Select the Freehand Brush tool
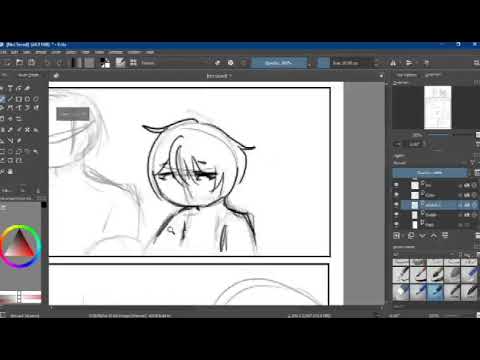Screen dimensions: 480x360 click(x=2, y=99)
